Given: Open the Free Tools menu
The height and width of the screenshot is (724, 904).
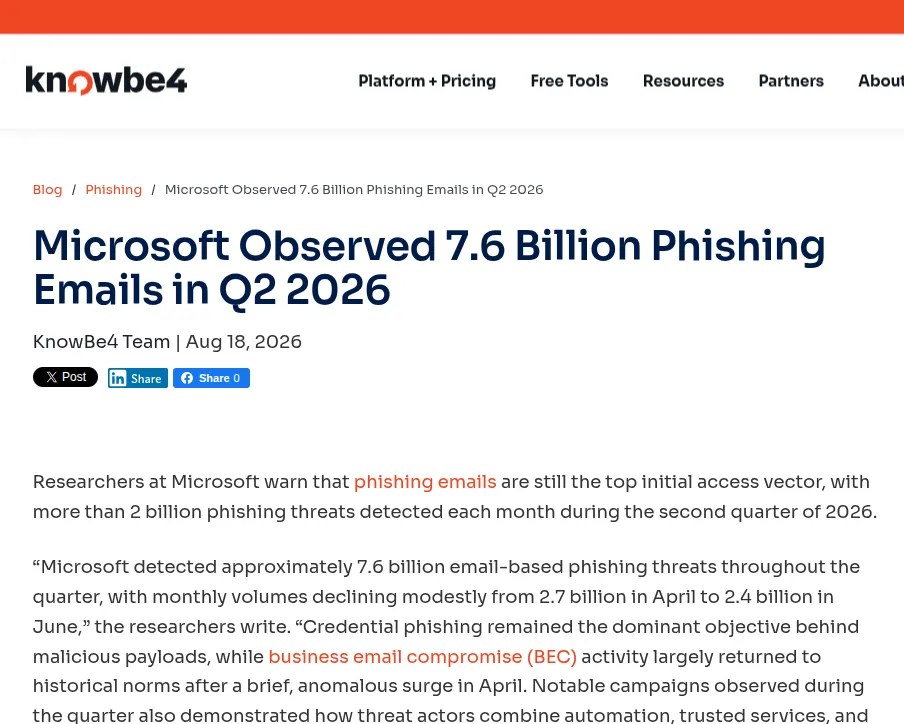Looking at the screenshot, I should tap(570, 81).
